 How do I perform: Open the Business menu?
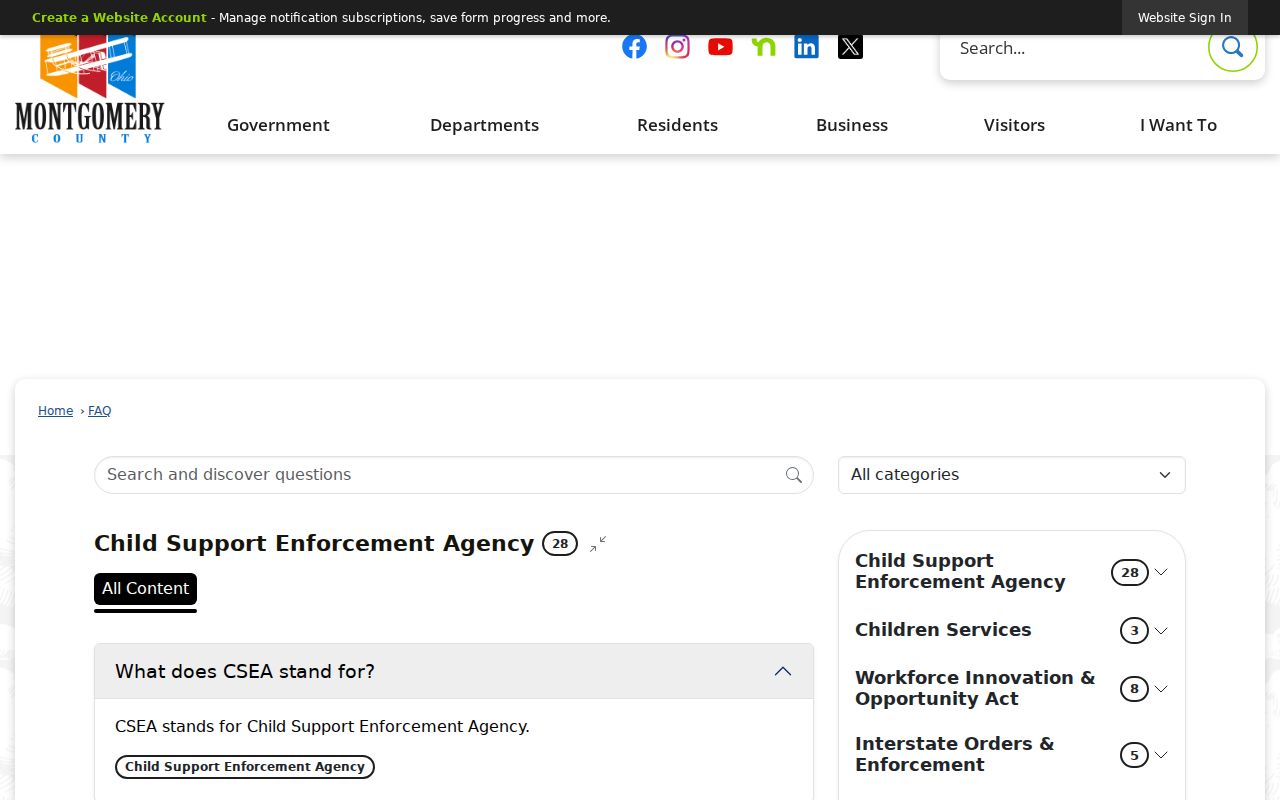pos(852,125)
